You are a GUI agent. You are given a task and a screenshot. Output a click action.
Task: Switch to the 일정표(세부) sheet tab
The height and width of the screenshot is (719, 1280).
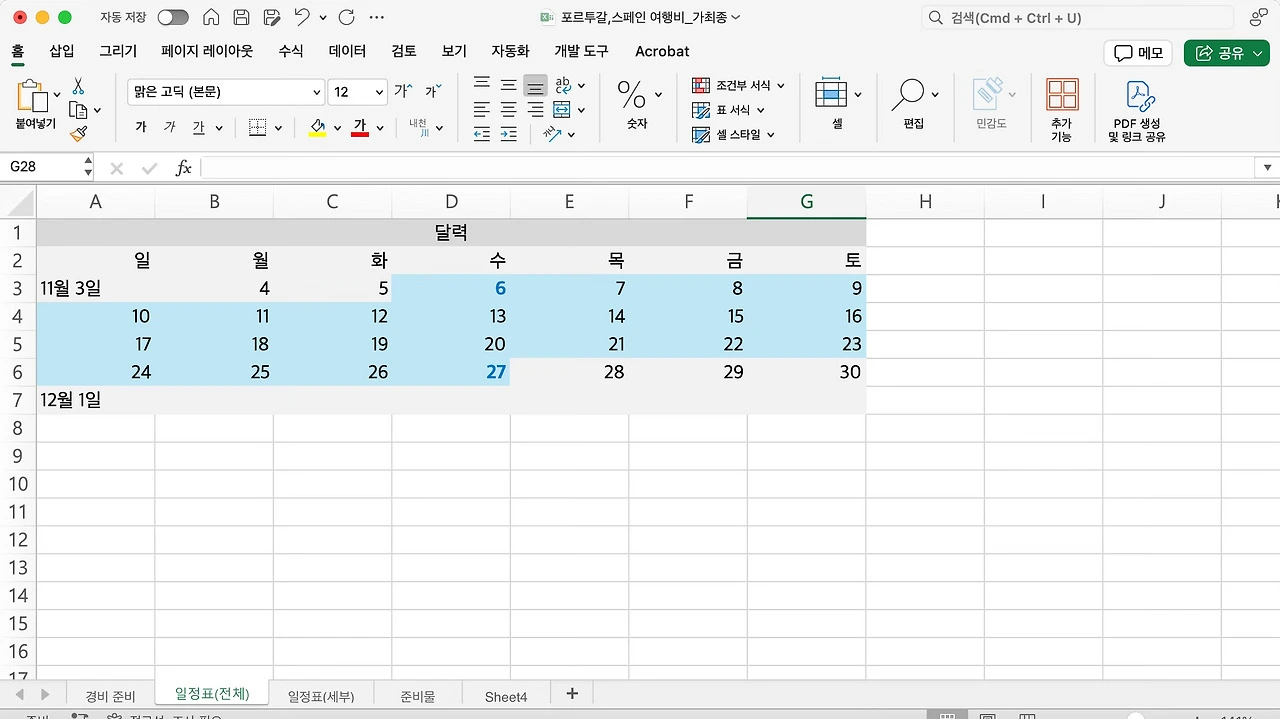(321, 696)
